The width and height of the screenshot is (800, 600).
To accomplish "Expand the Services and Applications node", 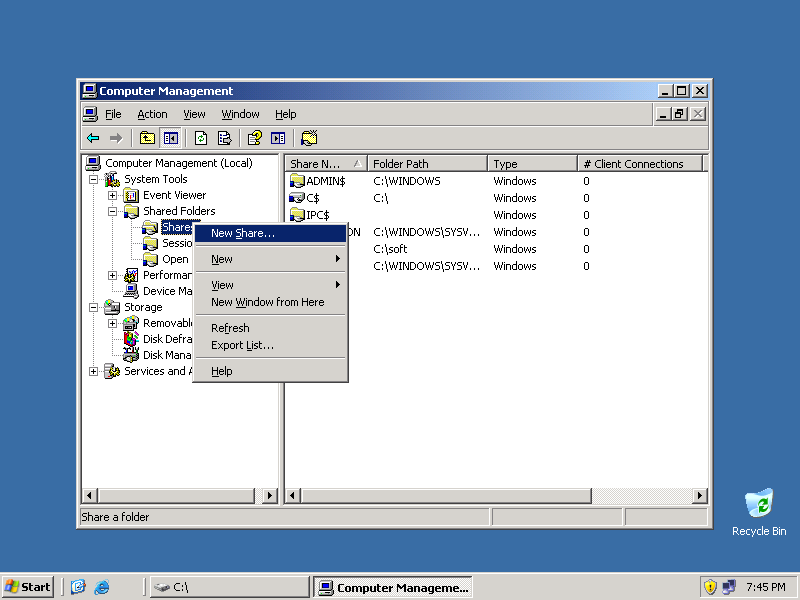I will pos(93,371).
